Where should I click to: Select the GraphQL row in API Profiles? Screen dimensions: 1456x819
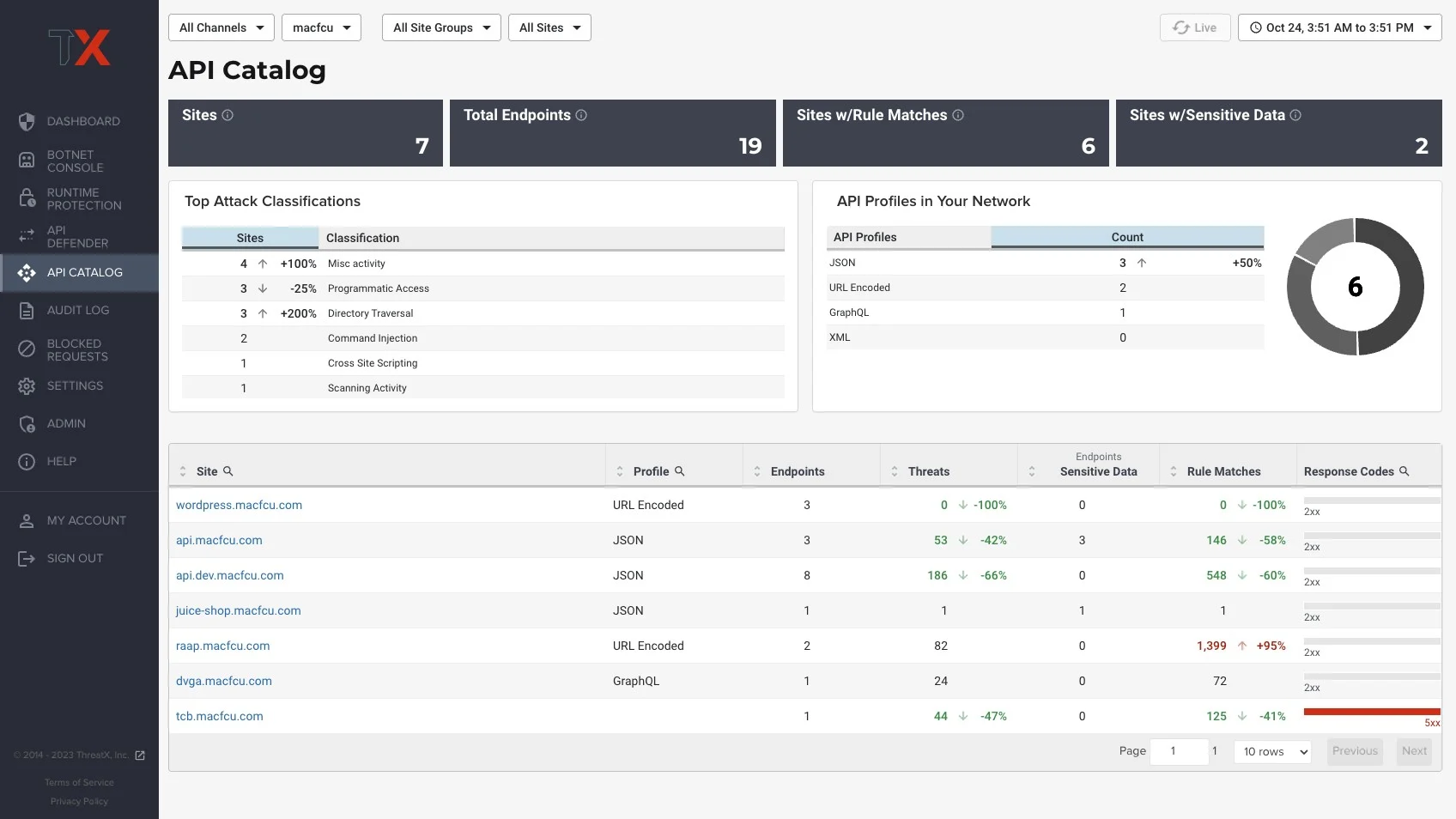point(1045,312)
